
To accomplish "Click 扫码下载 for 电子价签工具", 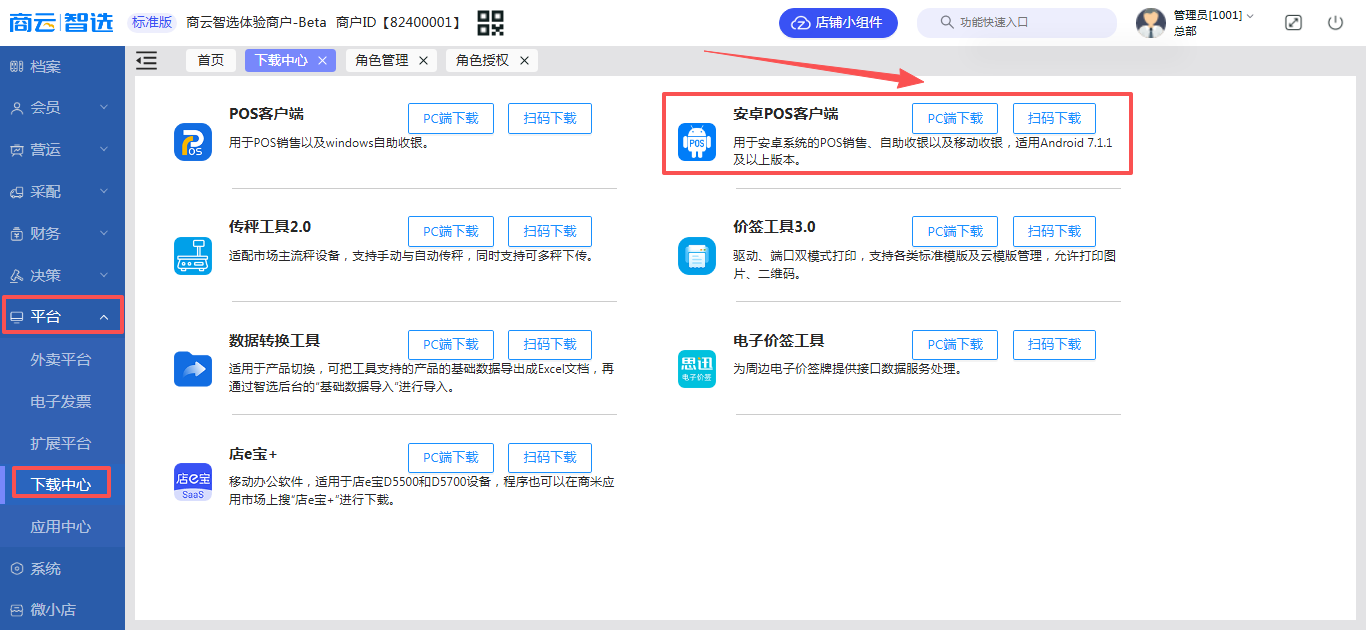I will pyautogui.click(x=1054, y=345).
